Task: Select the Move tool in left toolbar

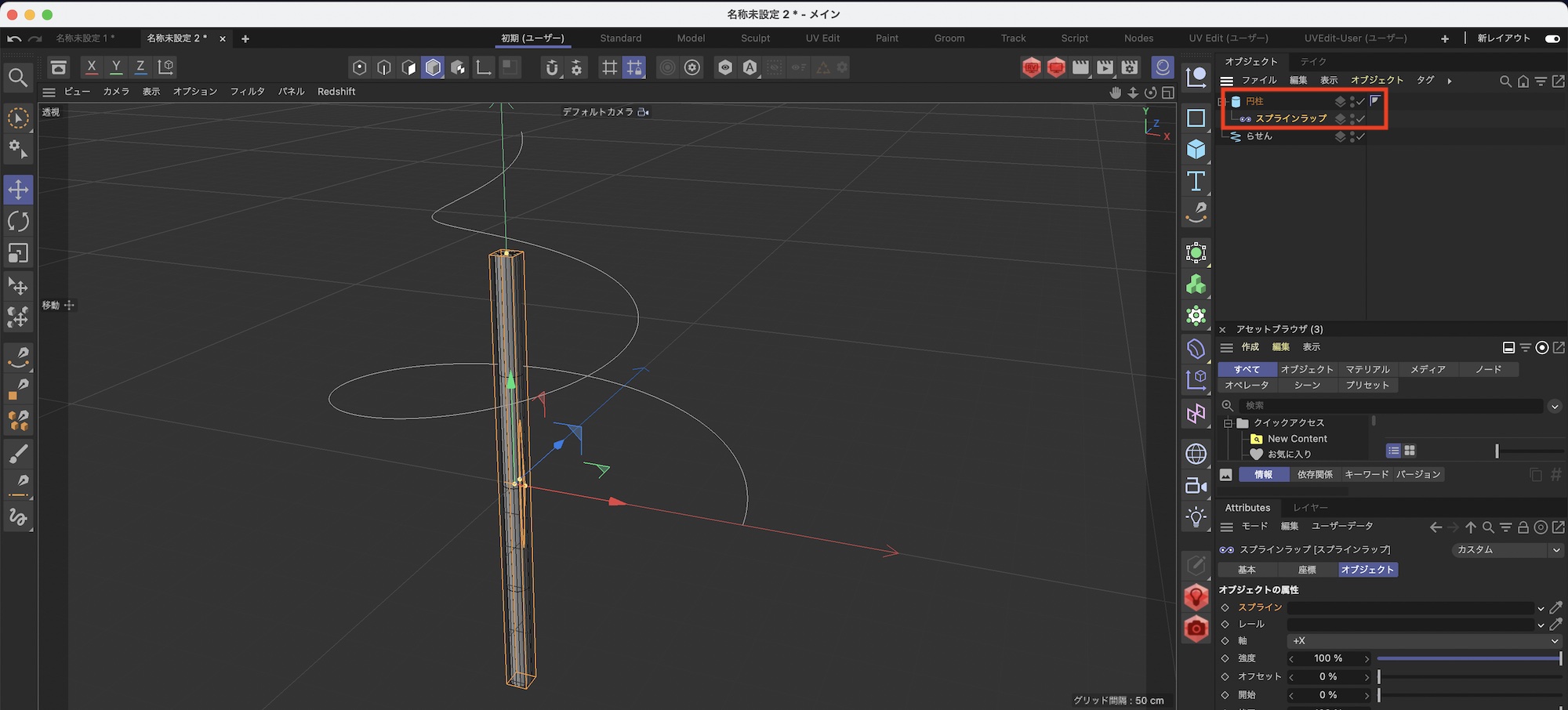Action: click(x=18, y=190)
